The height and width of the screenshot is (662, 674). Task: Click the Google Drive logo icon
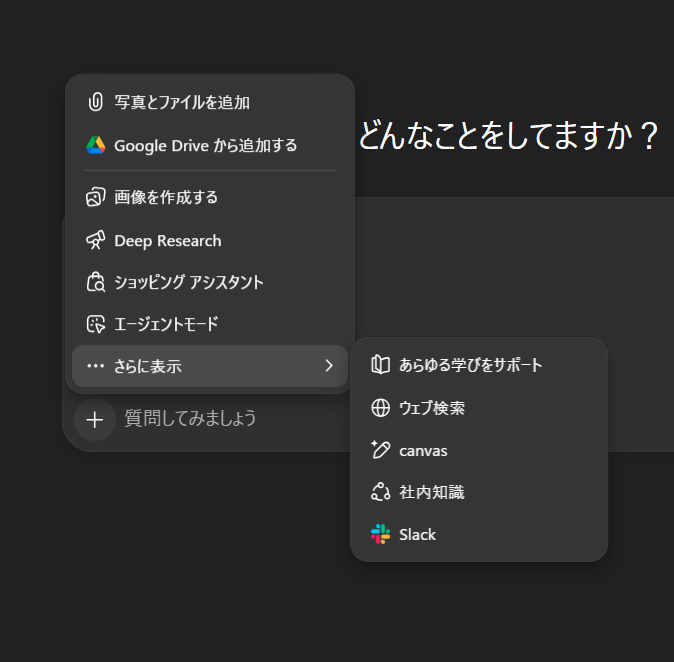(96, 146)
